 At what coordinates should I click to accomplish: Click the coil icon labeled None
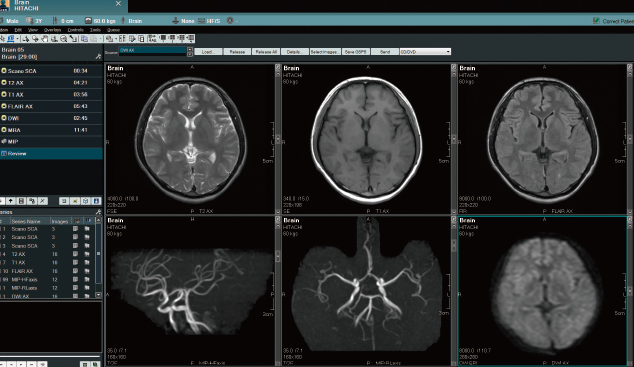click(x=175, y=21)
